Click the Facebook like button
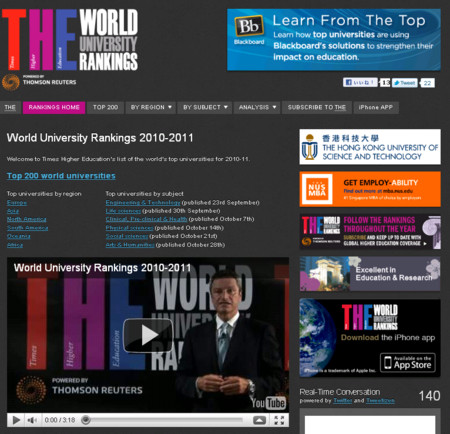 pyautogui.click(x=360, y=82)
